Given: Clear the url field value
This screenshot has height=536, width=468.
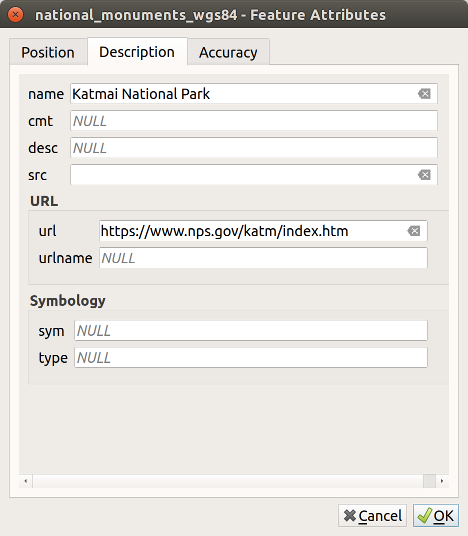Looking at the screenshot, I should pos(414,231).
